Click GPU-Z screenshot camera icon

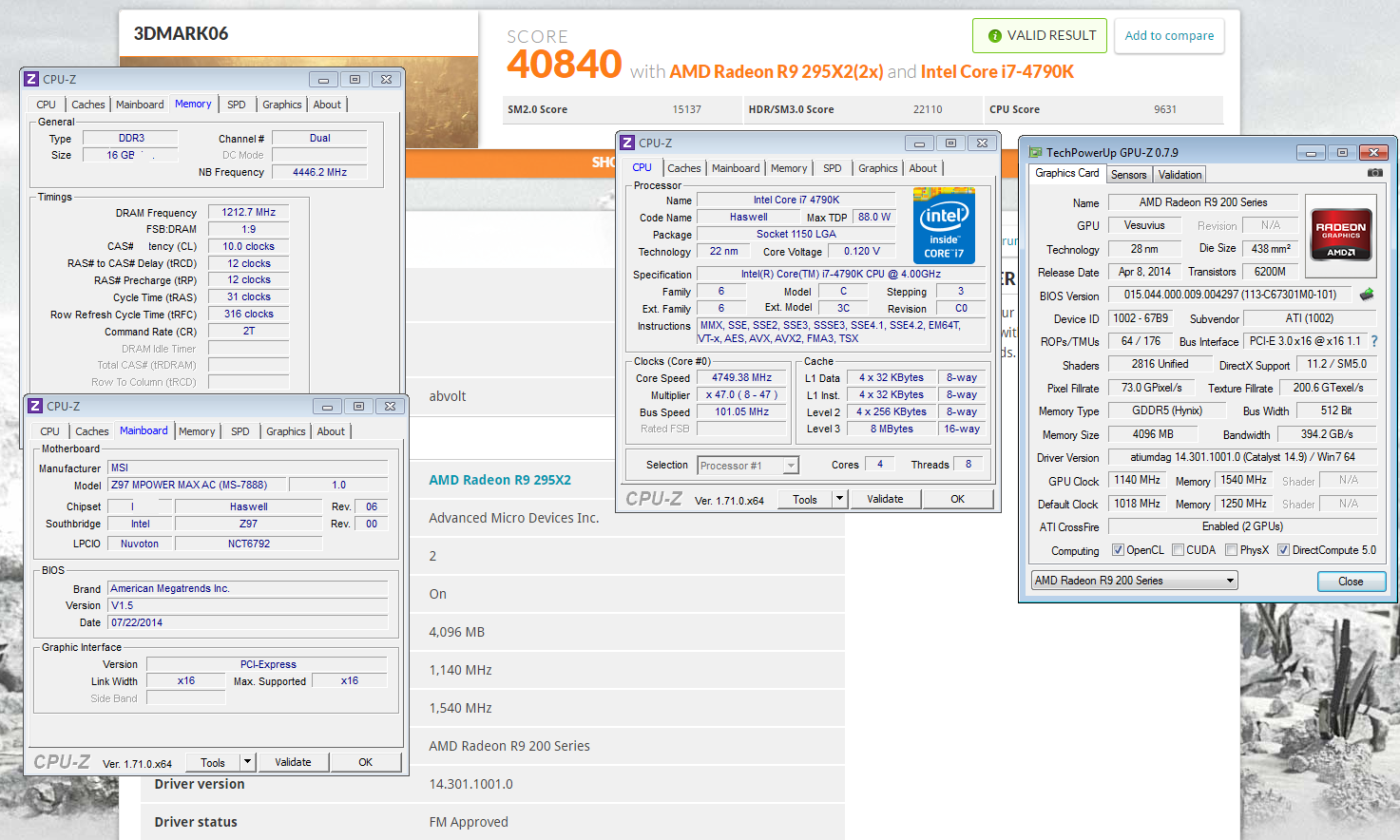1374,173
